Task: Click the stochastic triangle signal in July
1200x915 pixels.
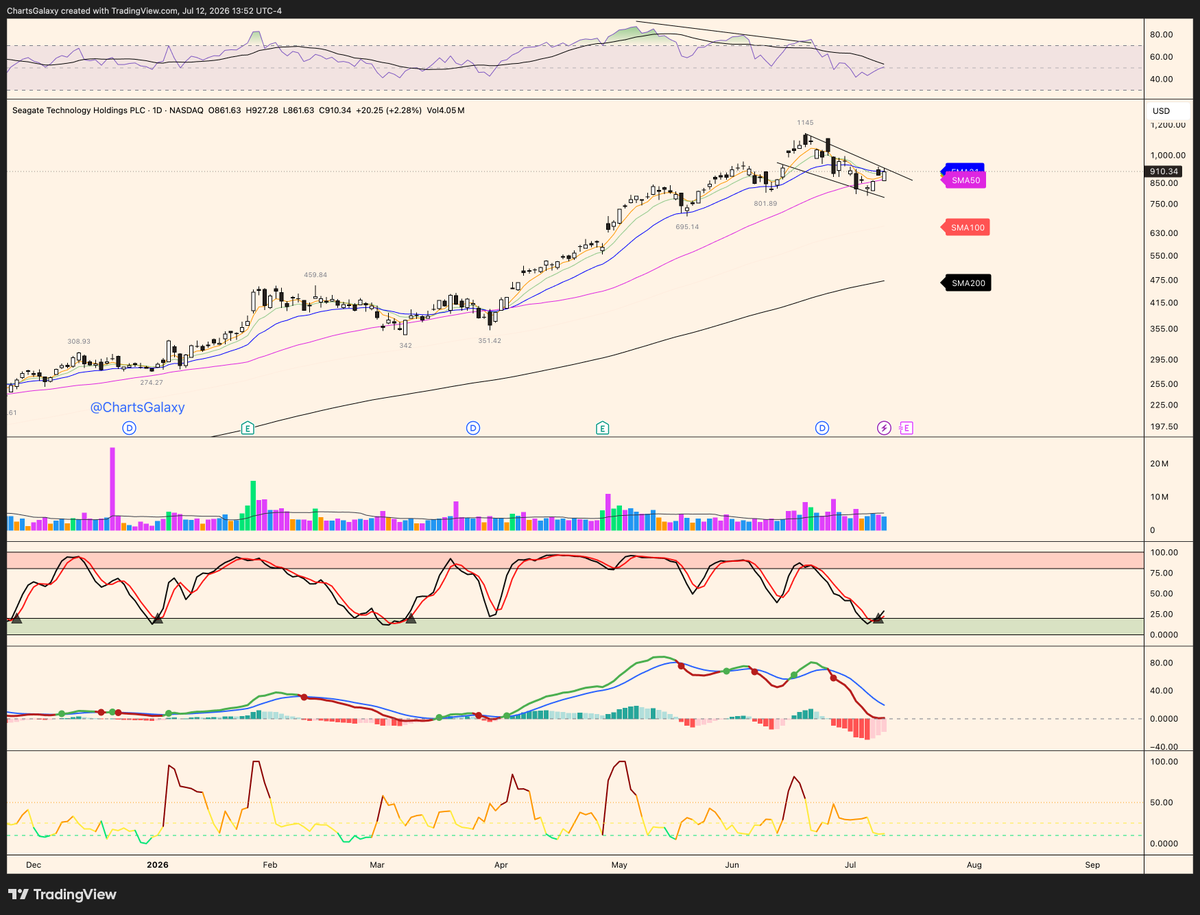Action: pos(878,619)
